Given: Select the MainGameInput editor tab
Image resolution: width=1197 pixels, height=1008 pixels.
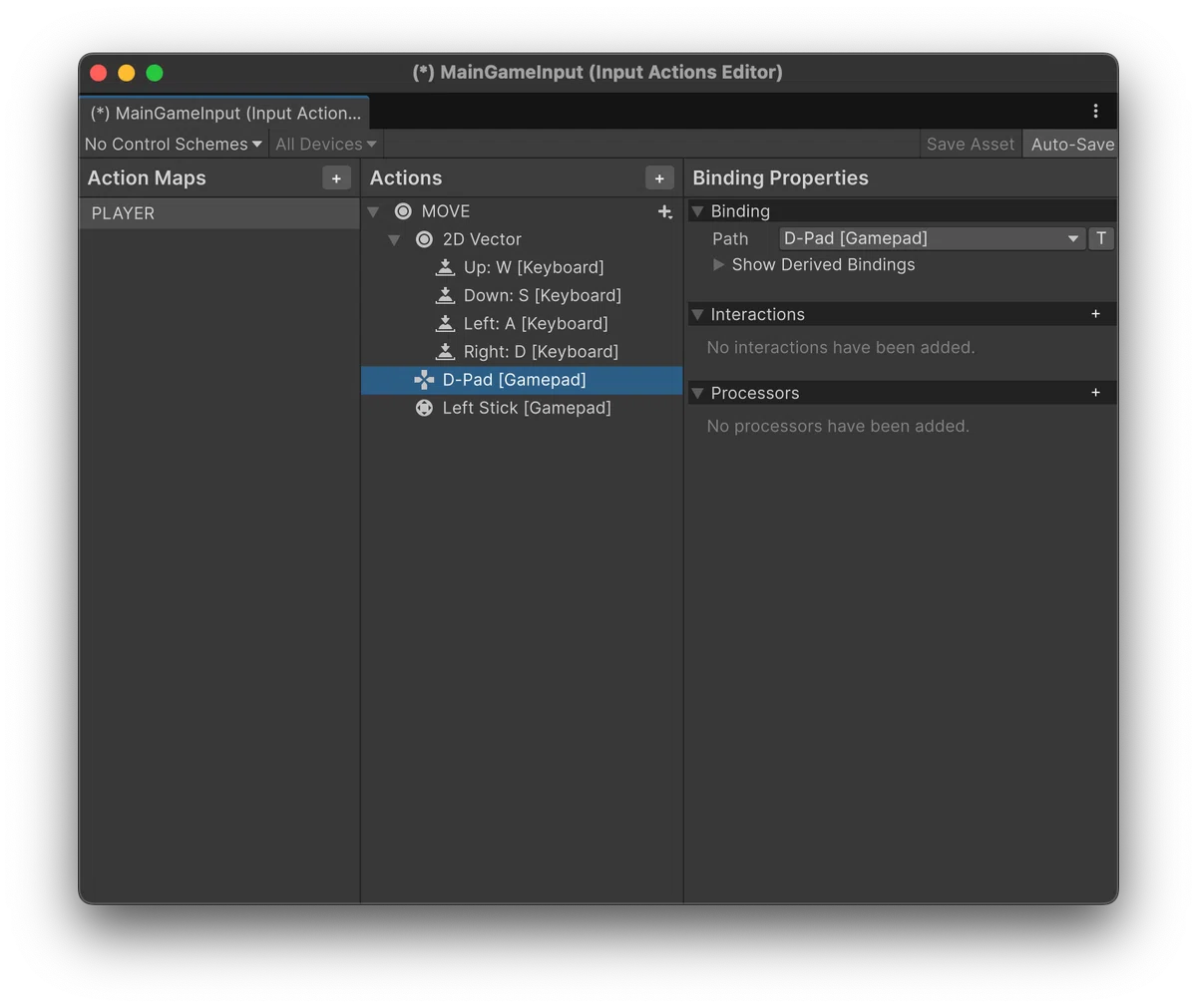Looking at the screenshot, I should (225, 113).
